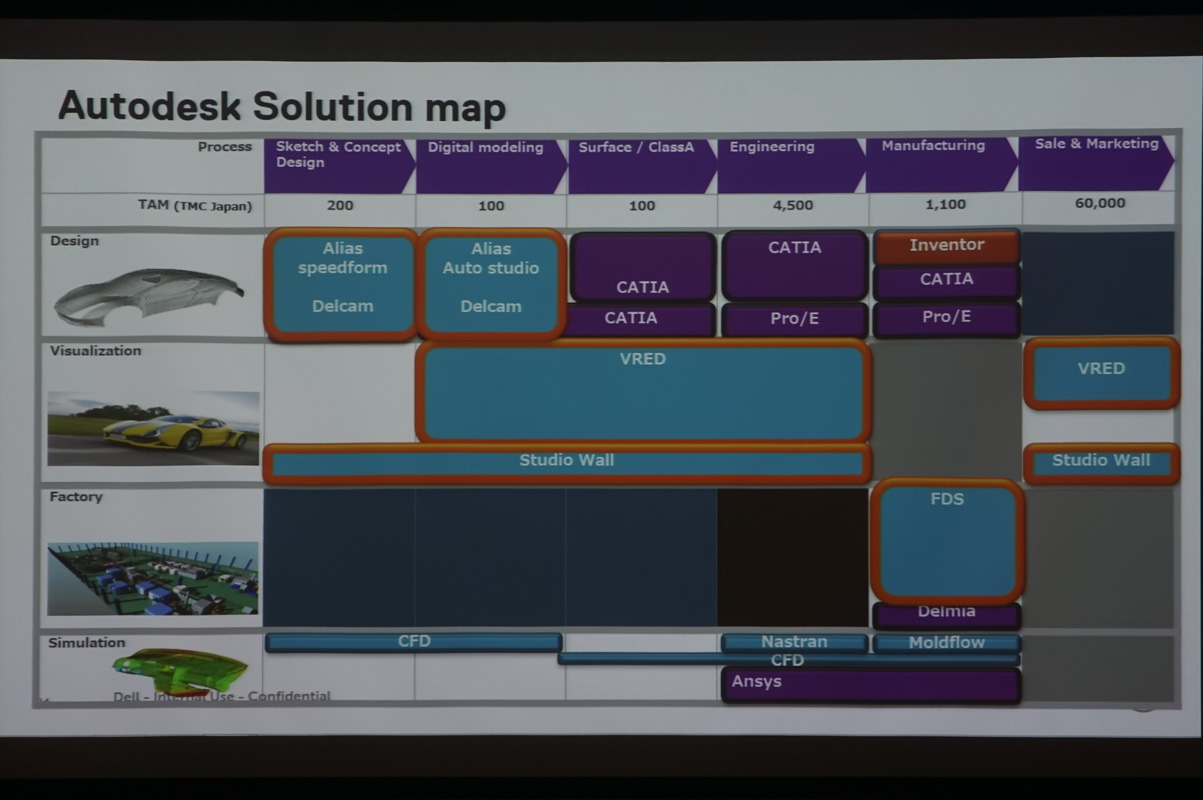Select the taller CATIA box under Surface / ClassA

point(642,267)
